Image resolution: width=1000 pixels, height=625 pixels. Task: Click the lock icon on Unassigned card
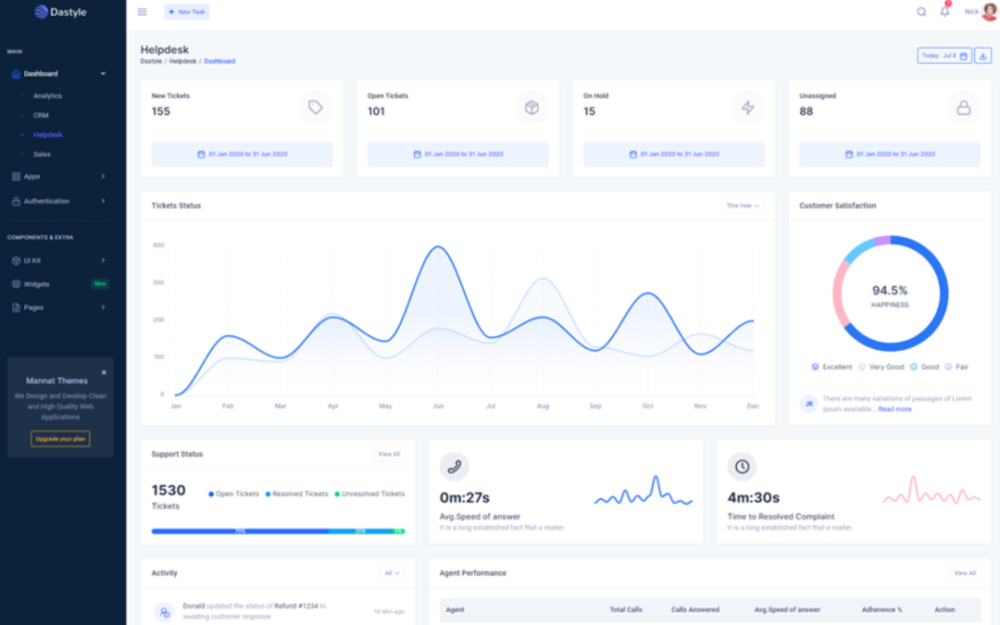pyautogui.click(x=964, y=108)
